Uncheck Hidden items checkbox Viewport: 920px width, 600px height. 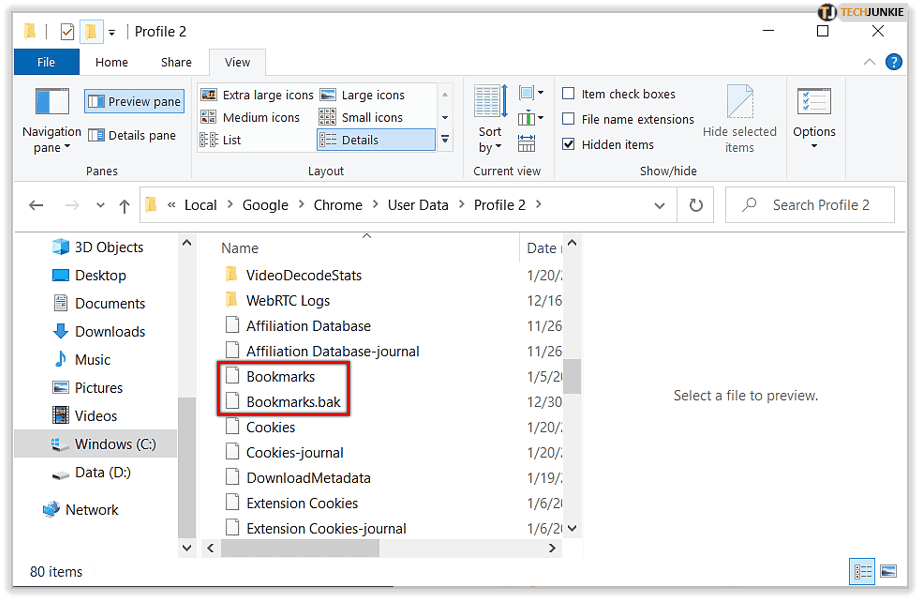click(568, 144)
